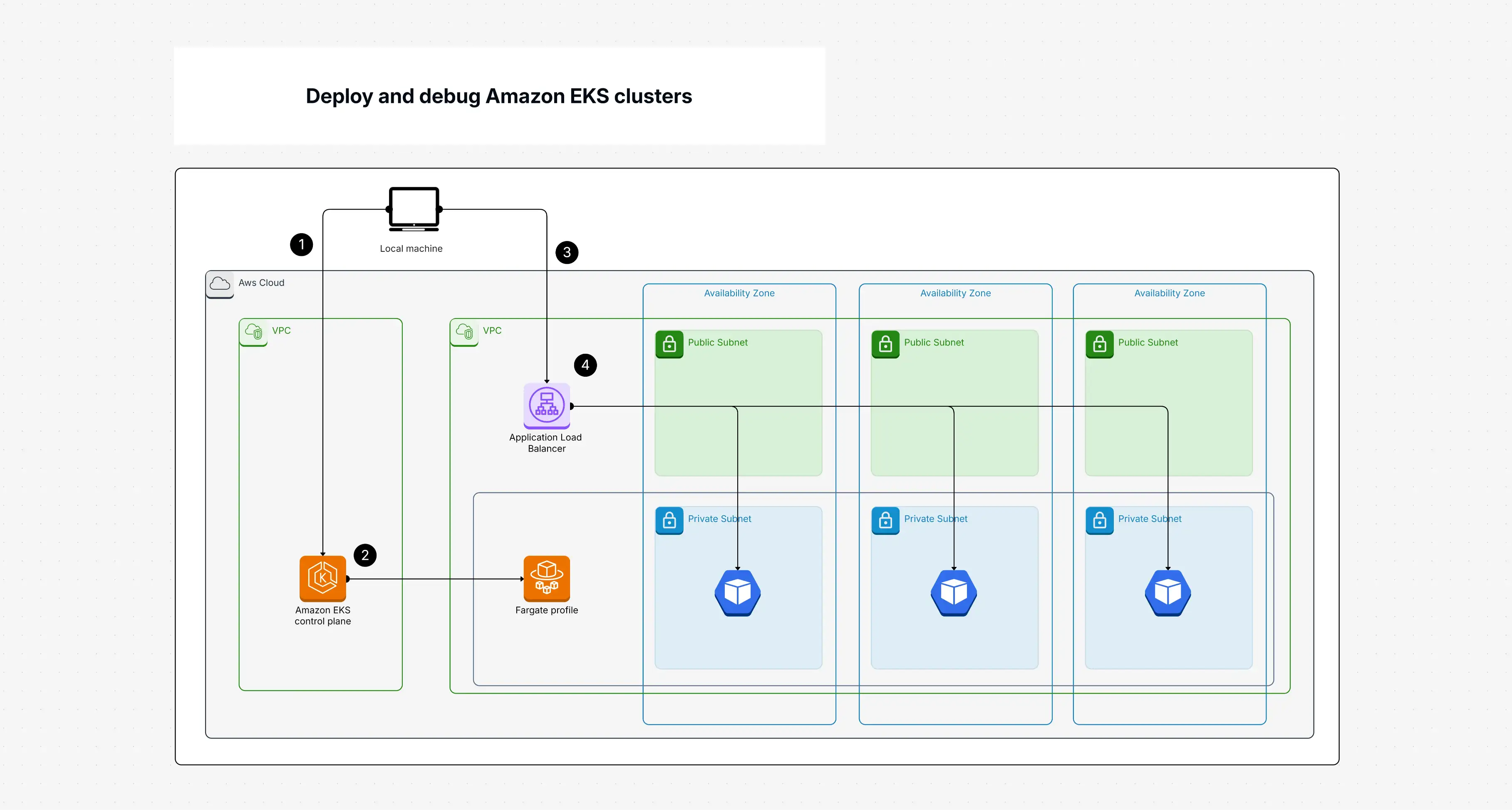Viewport: 1512px width, 810px height.
Task: Select the pod icon in third private subnet
Action: coord(1167,592)
